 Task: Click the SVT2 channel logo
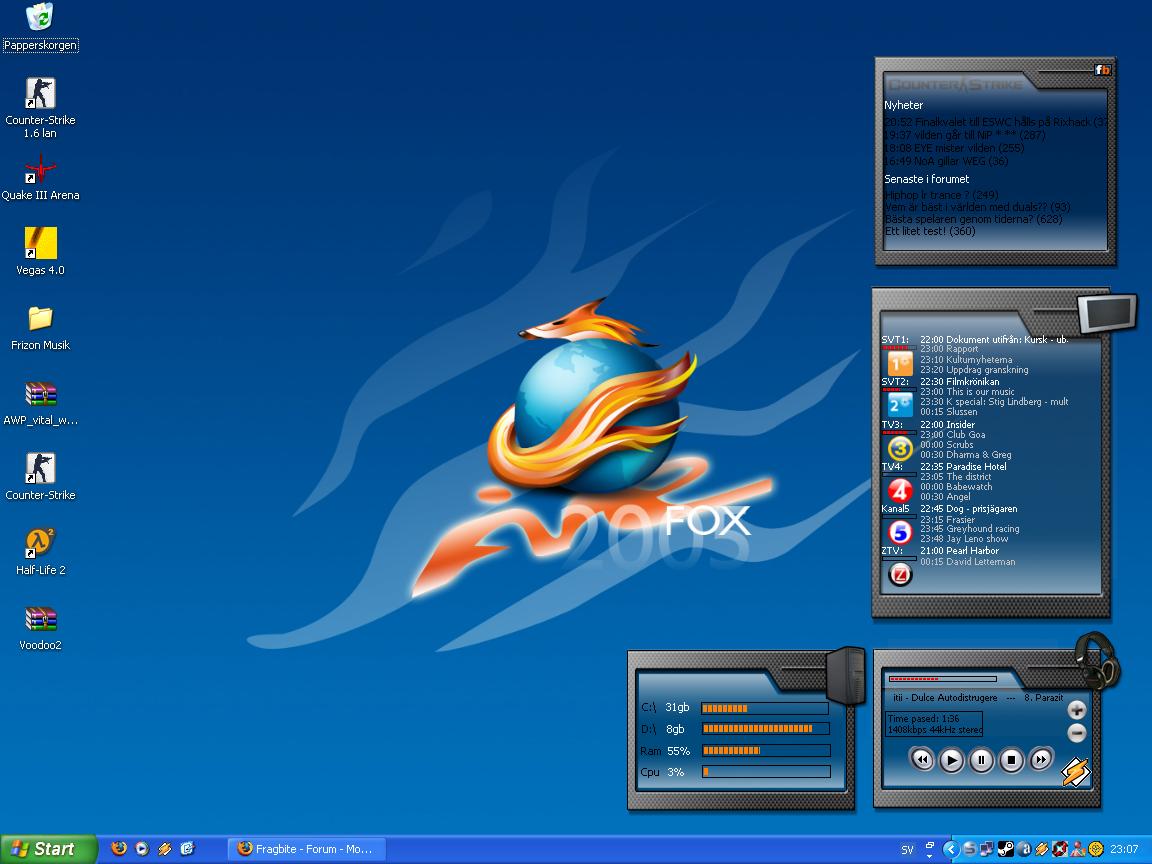click(x=900, y=405)
